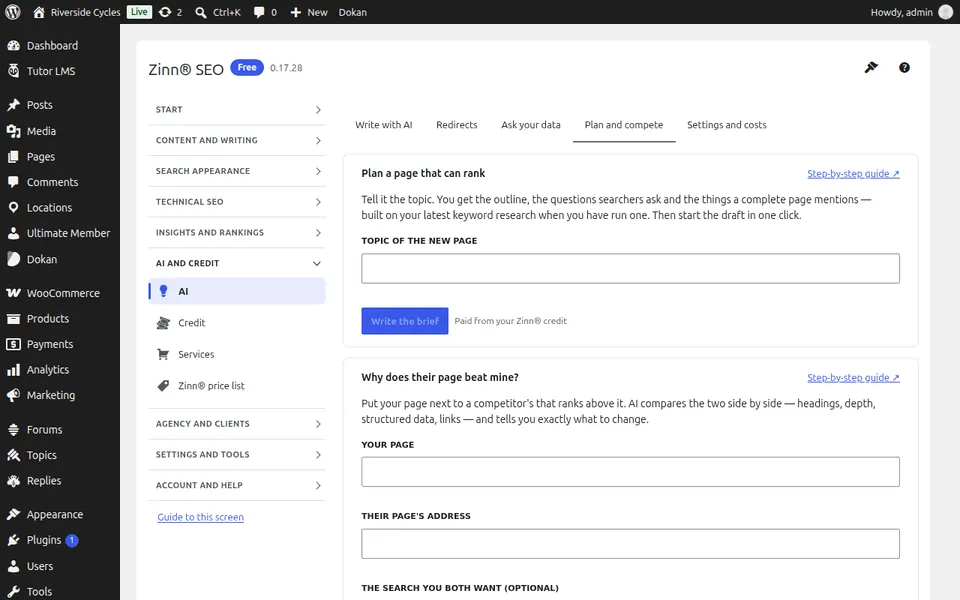This screenshot has width=960, height=600.
Task: Click the Services cart icon
Action: 163,354
